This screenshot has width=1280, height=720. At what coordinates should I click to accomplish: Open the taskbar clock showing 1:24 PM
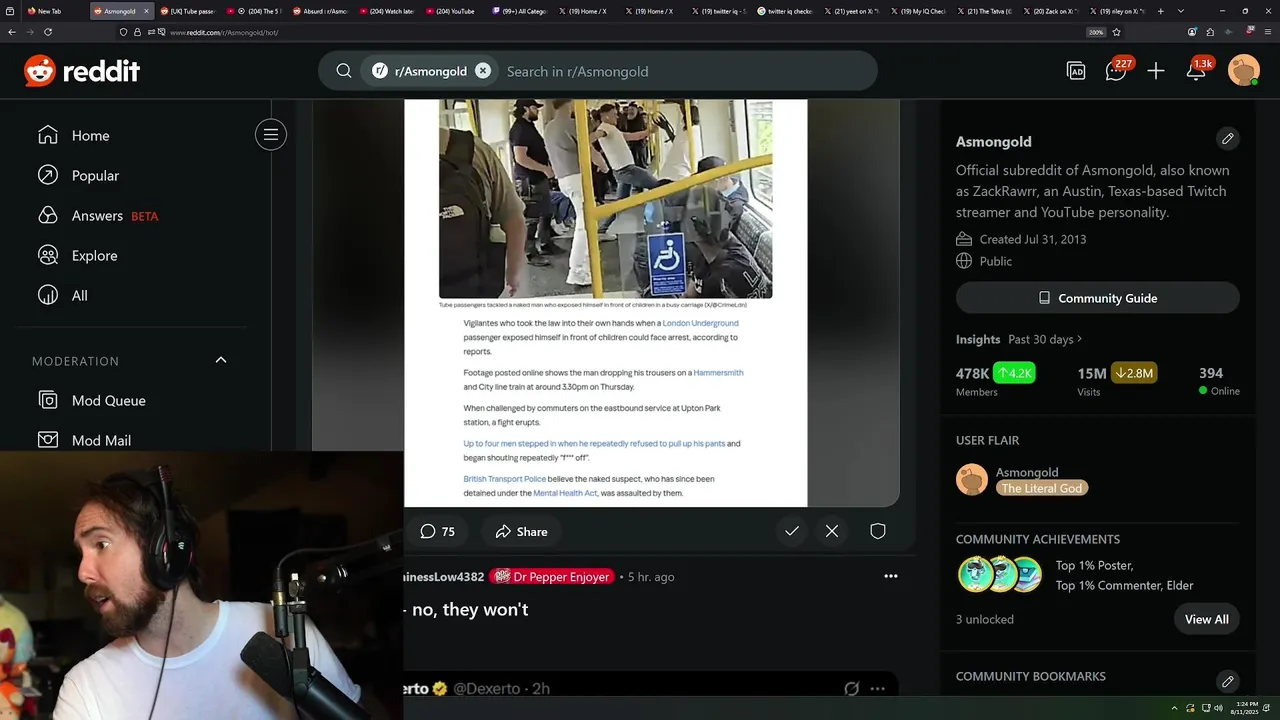[1247, 708]
